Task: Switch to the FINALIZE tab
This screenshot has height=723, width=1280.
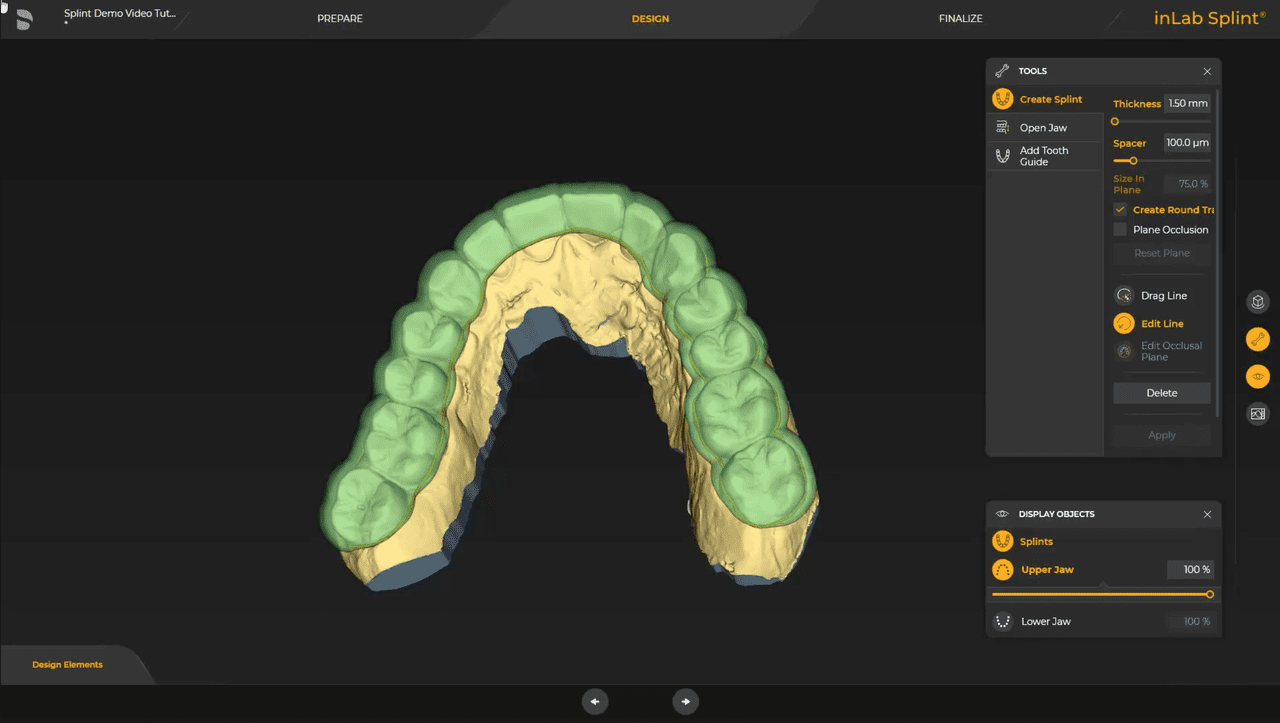Action: coord(960,18)
